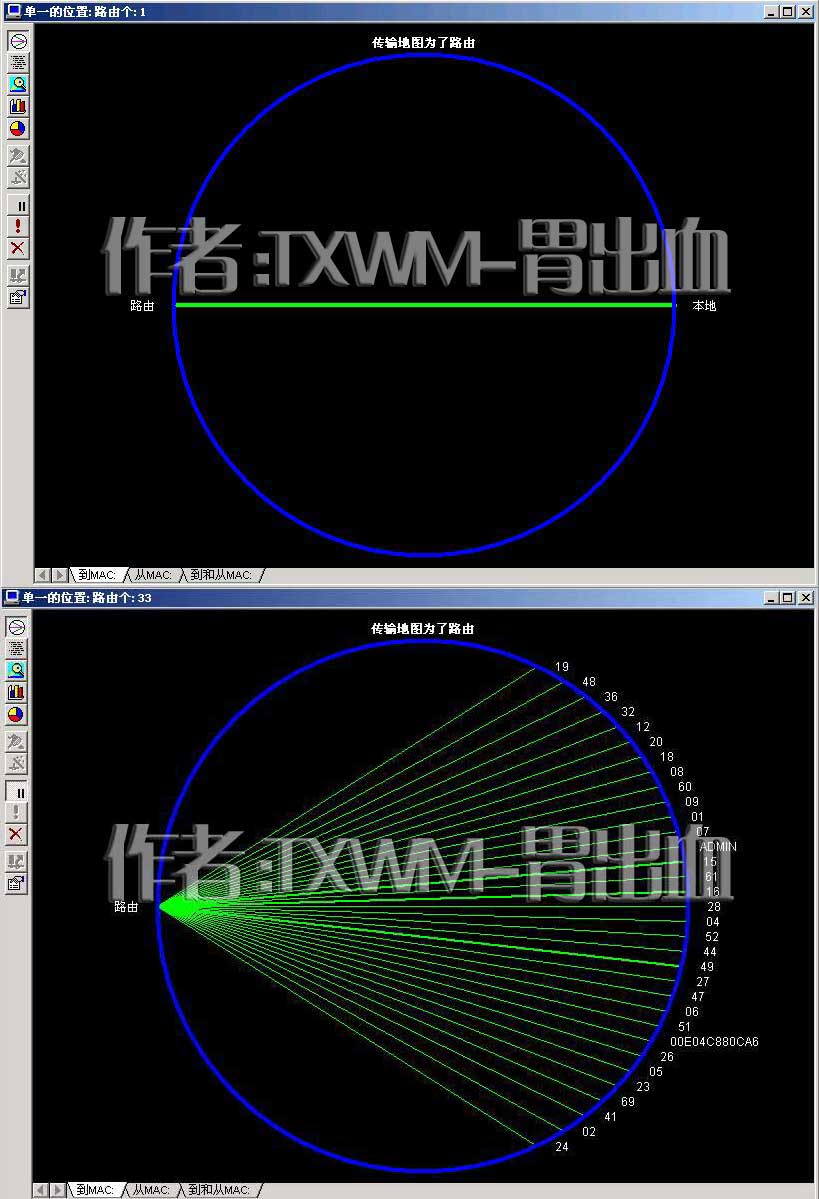Toggle the pause button in the 路由个: 1 window
This screenshot has width=819, height=1199.
[x=18, y=206]
